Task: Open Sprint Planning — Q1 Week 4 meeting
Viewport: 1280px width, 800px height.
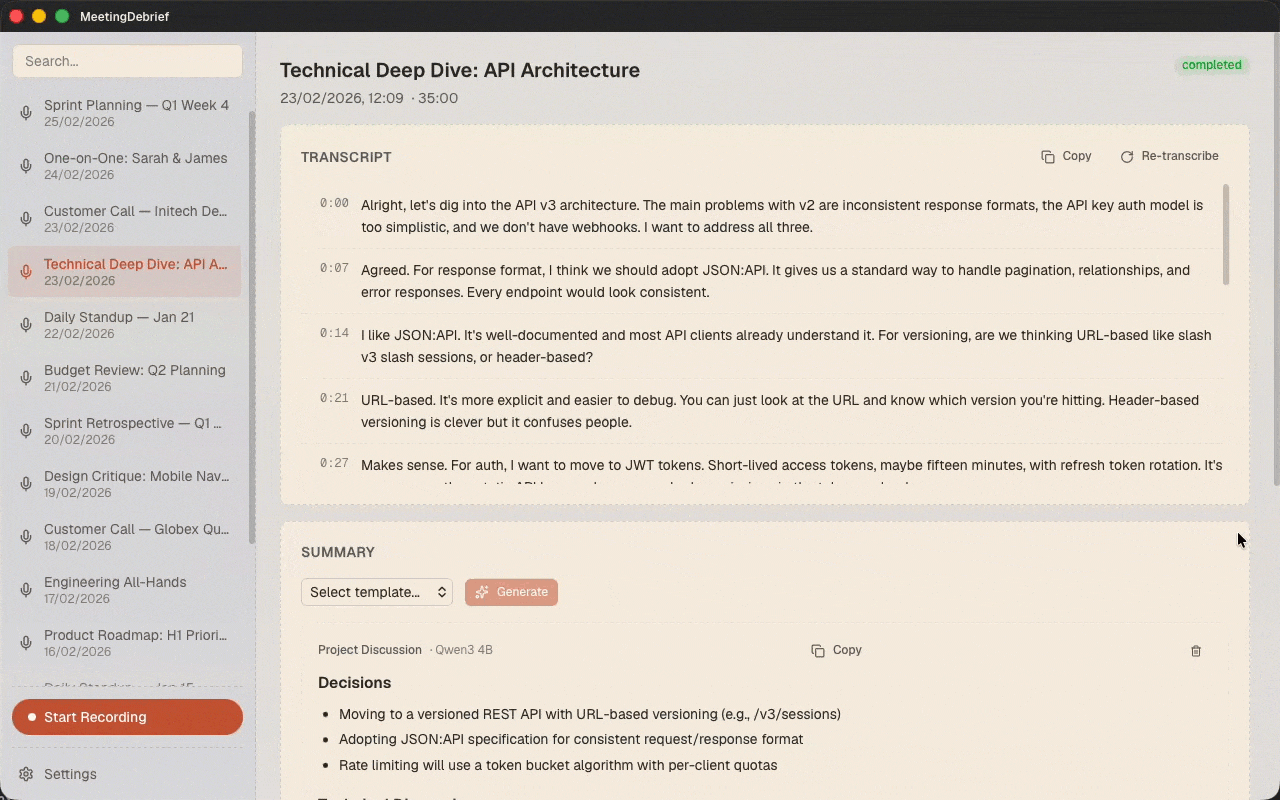Action: 125,113
